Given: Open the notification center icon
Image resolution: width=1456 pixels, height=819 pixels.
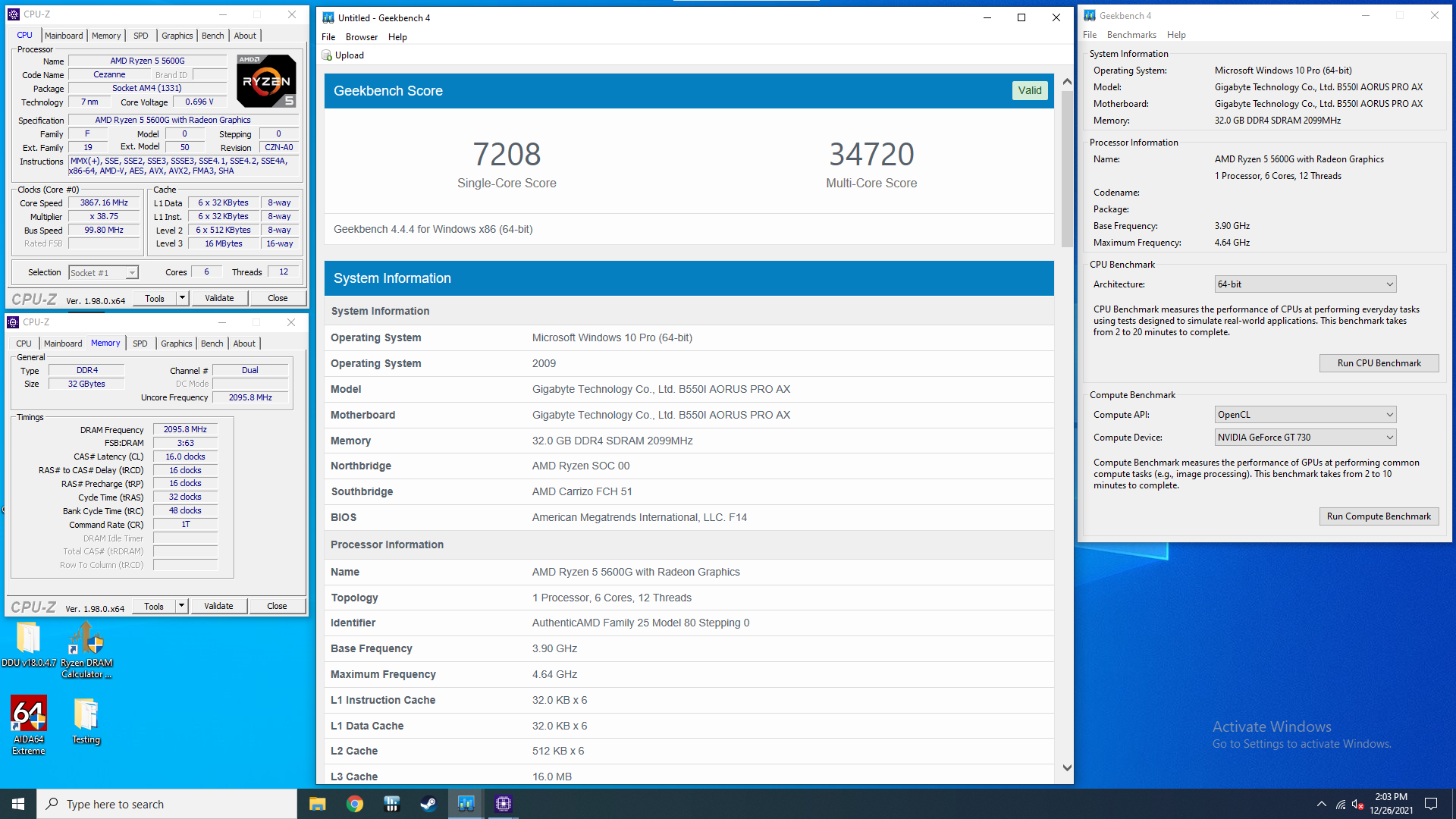Looking at the screenshot, I should 1431,804.
